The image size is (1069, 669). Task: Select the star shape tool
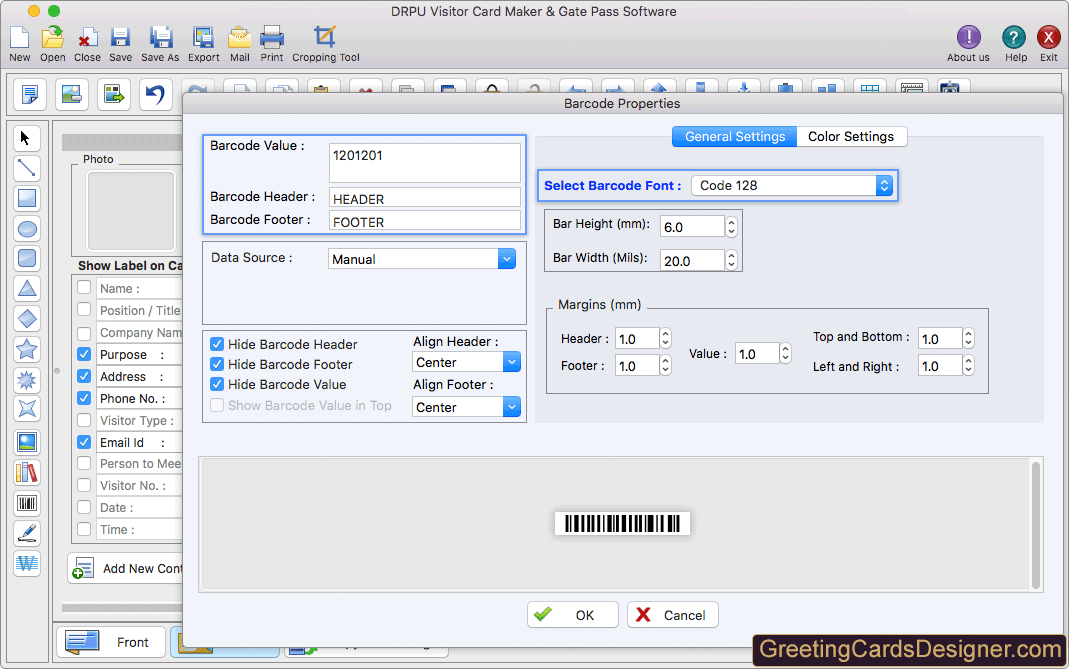[27, 349]
